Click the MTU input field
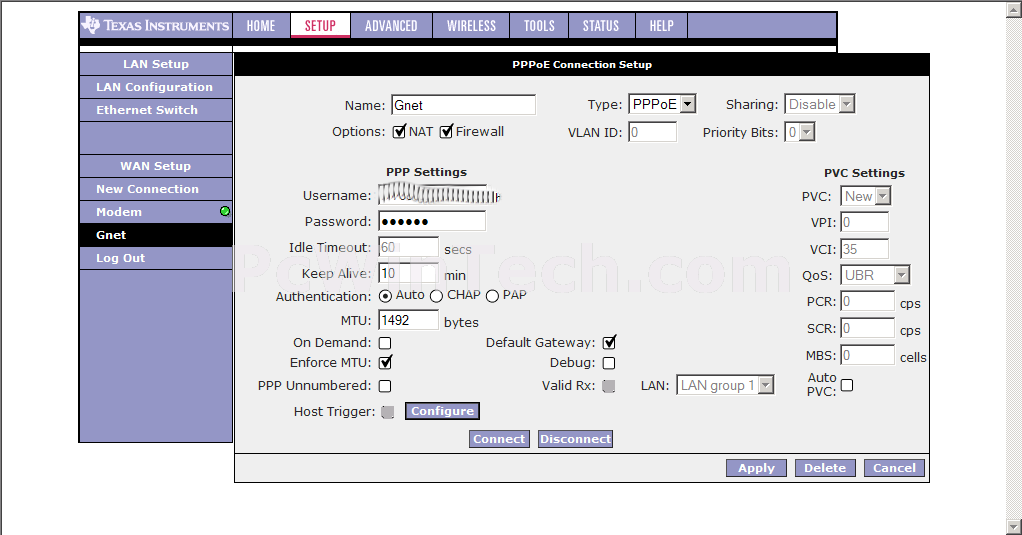Screen dimensions: 1022x535 click(x=408, y=320)
